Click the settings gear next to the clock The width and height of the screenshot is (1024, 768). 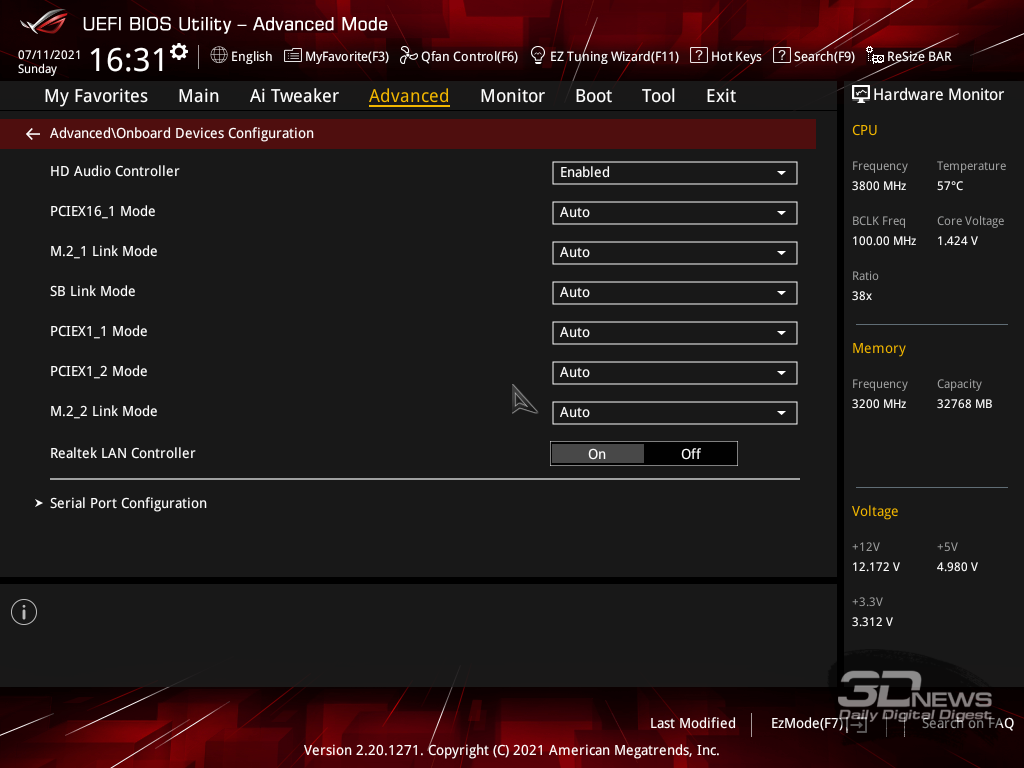click(179, 52)
